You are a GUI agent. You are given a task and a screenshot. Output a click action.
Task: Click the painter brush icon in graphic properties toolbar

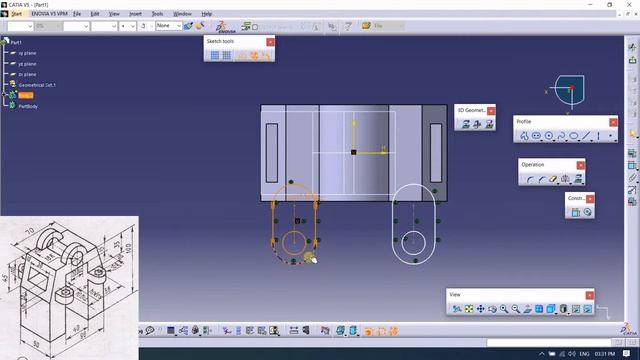pos(188,26)
